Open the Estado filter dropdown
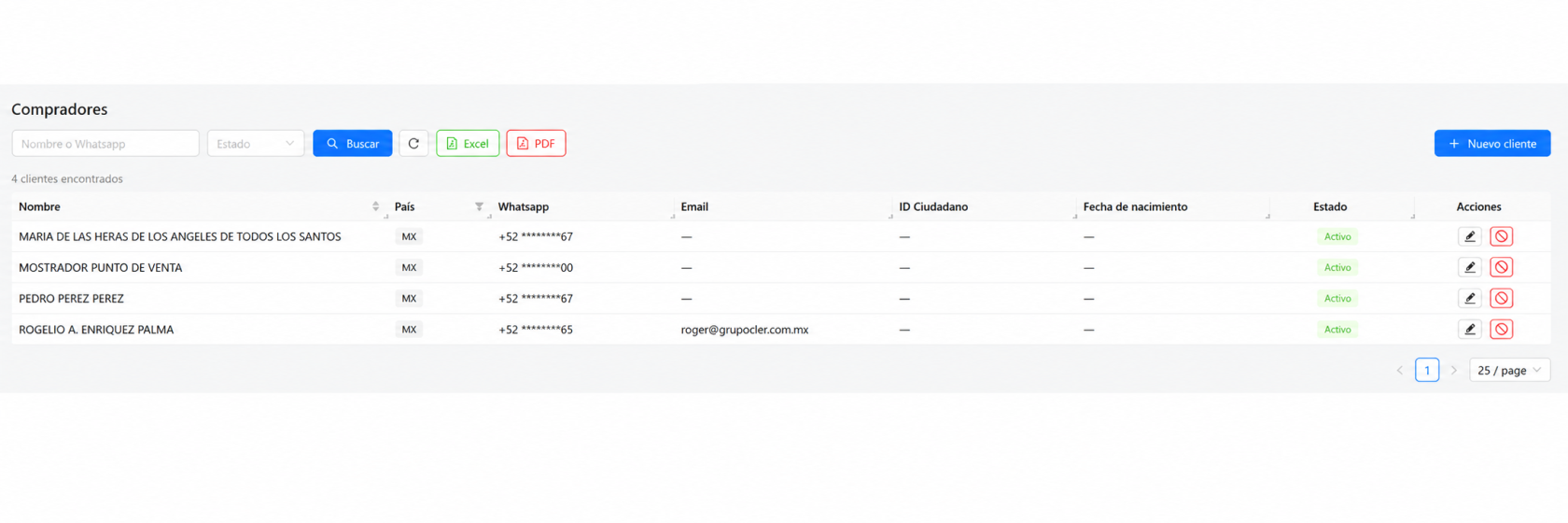The height and width of the screenshot is (523, 1568). (x=256, y=144)
